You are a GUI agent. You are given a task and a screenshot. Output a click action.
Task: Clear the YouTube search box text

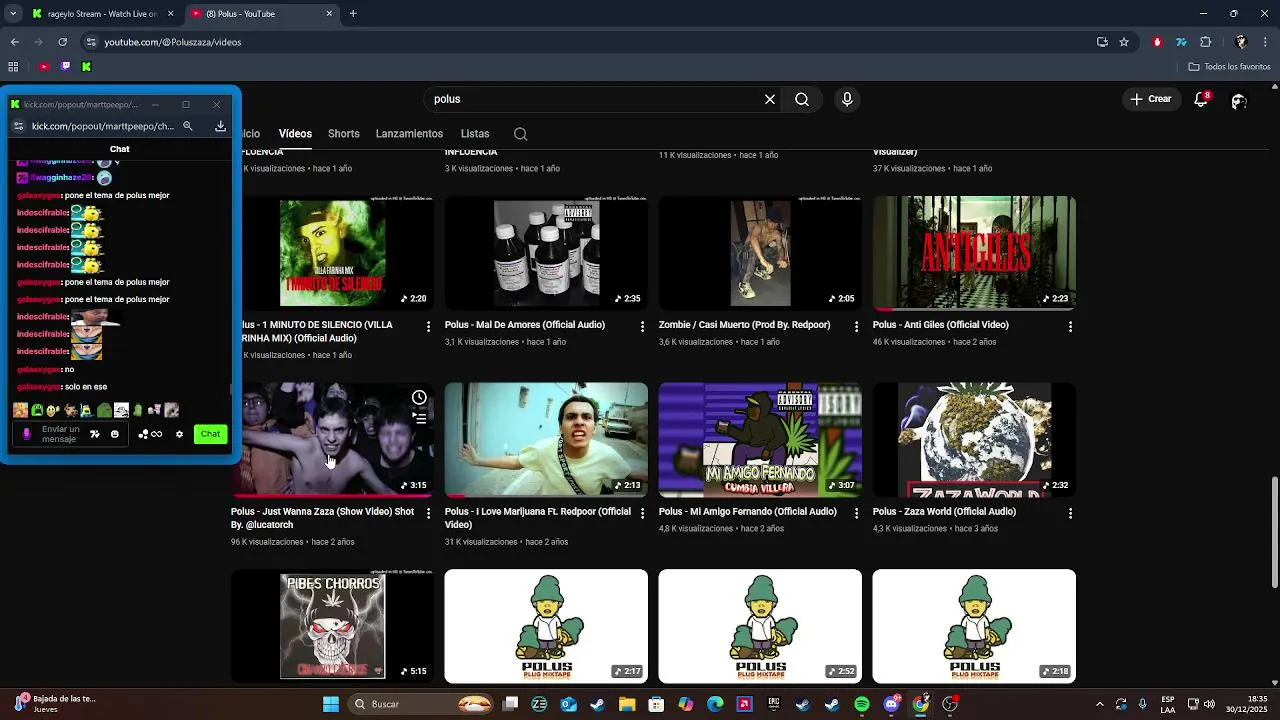click(x=770, y=99)
